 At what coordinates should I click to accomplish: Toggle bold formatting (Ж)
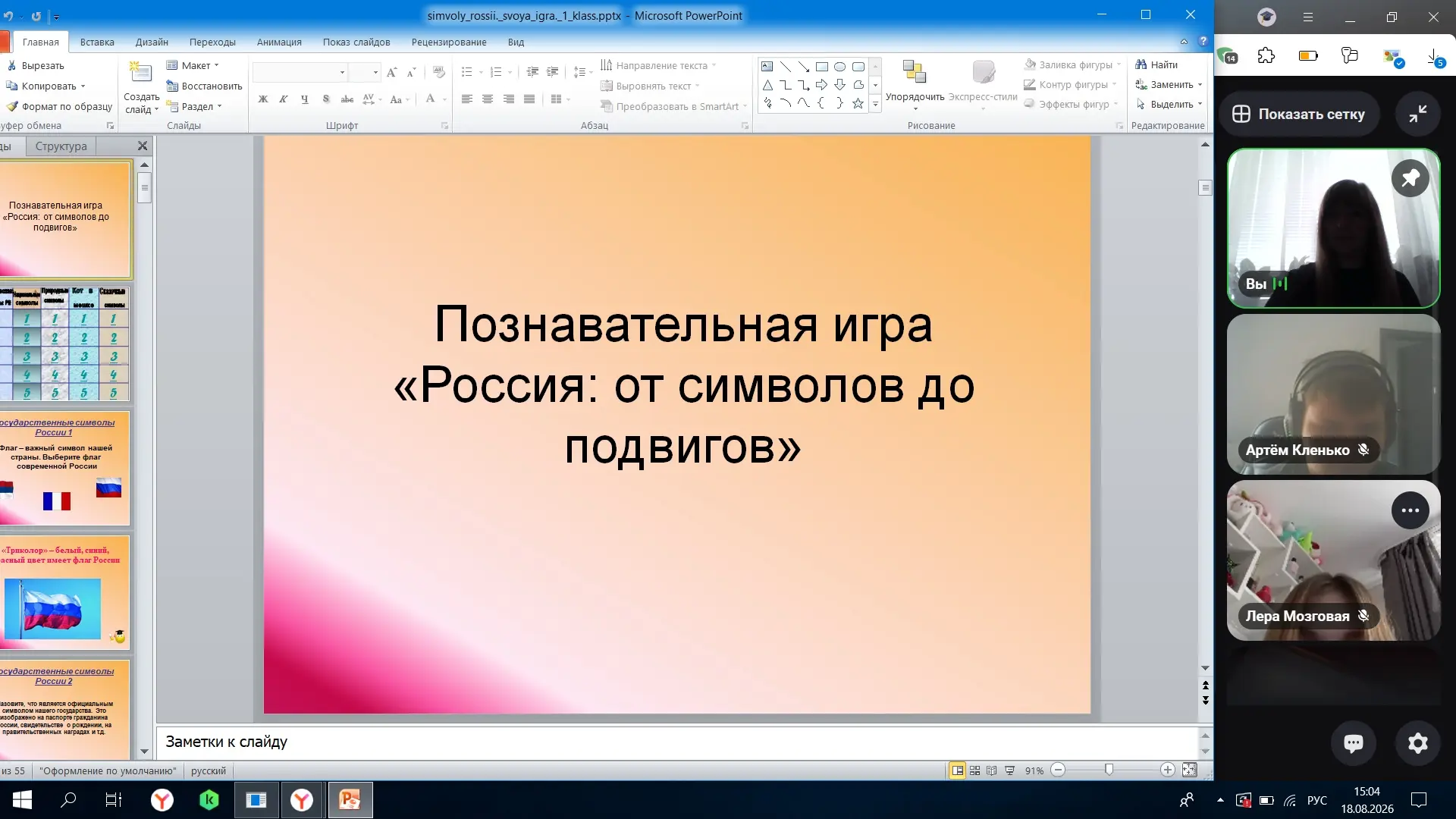(263, 99)
